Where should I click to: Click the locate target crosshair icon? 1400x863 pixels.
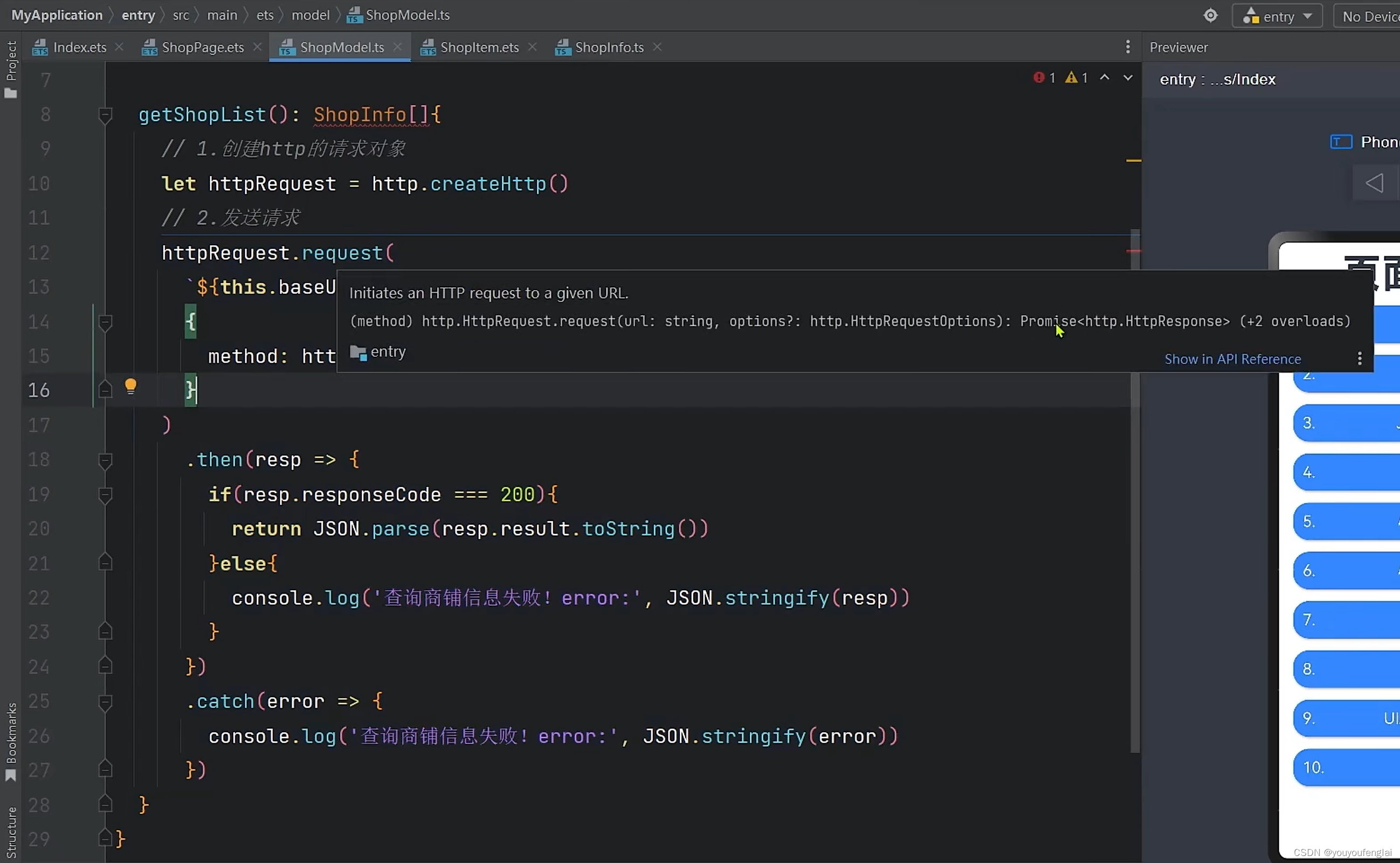[x=1211, y=16]
